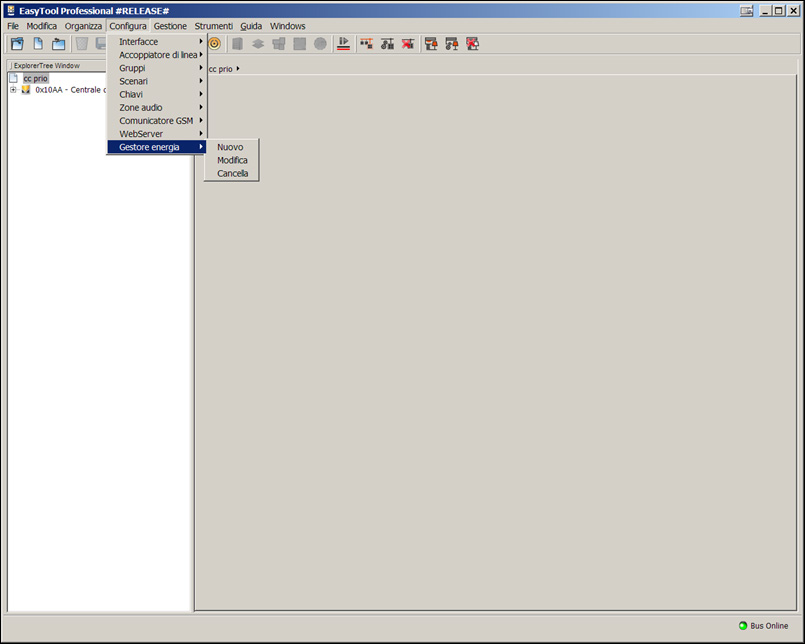Click the open project toolbar icon
Image resolution: width=805 pixels, height=644 pixels.
17,44
